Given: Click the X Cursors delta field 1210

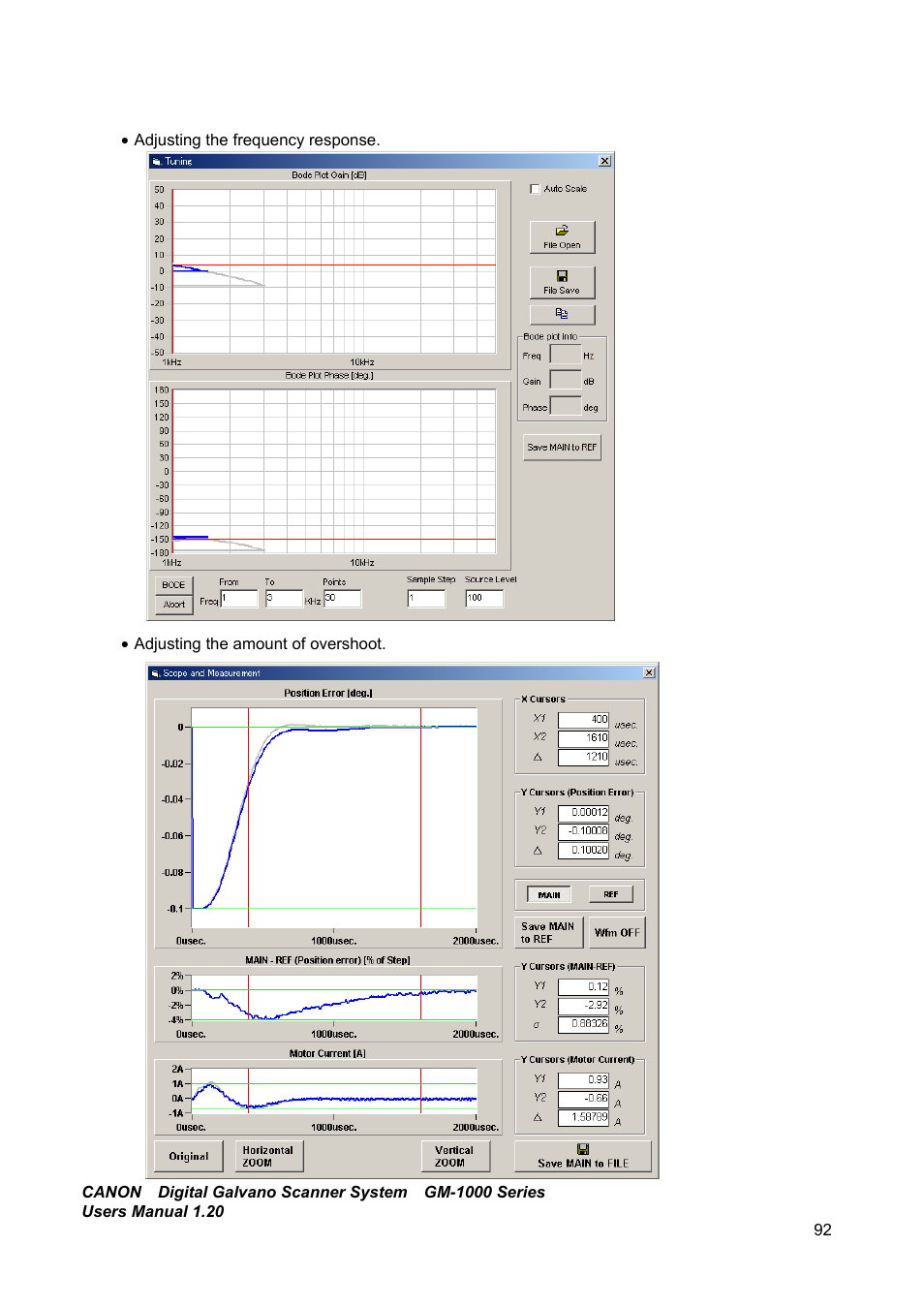Looking at the screenshot, I should coord(583,757).
